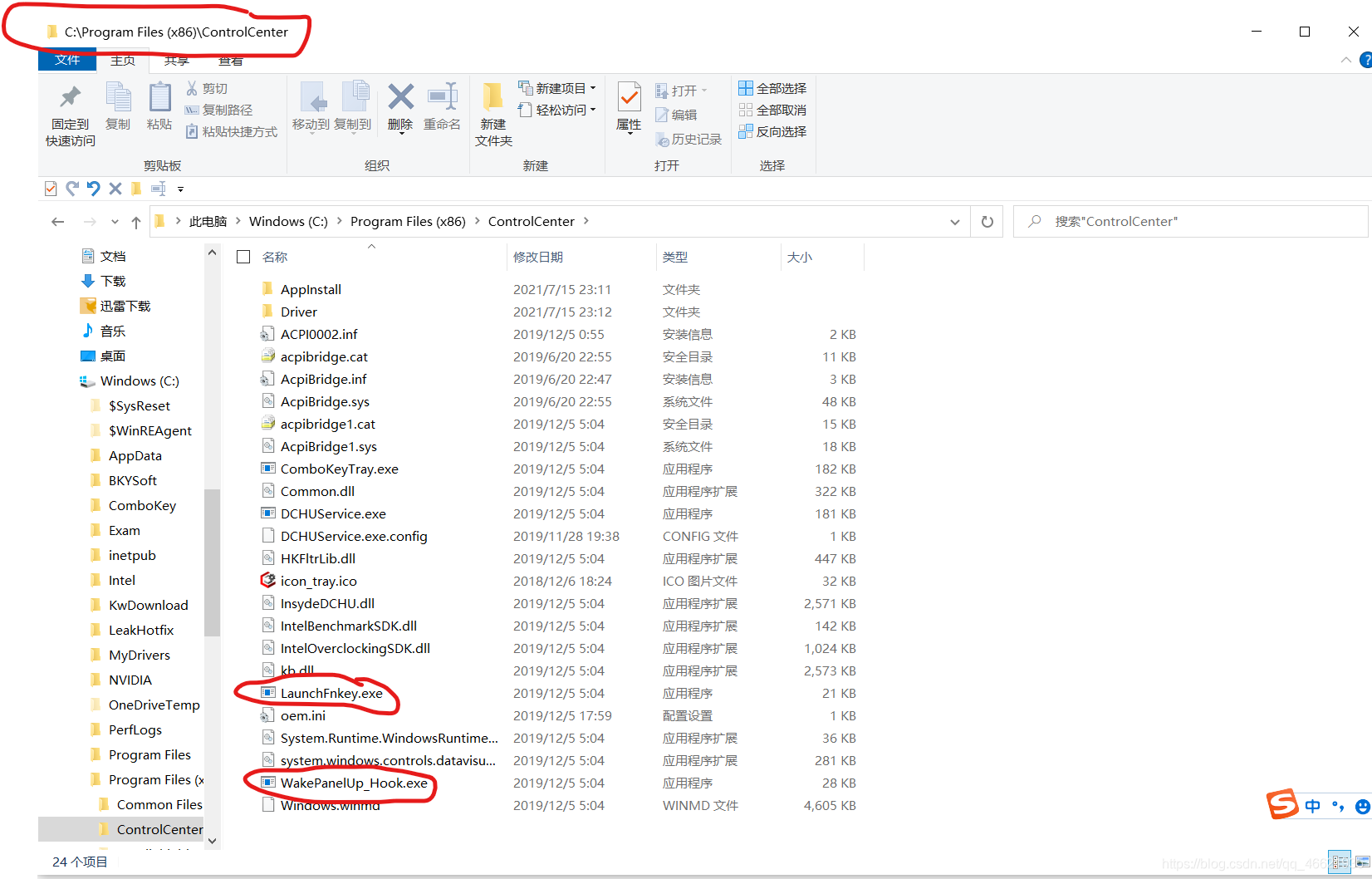The width and height of the screenshot is (1372, 879).
Task: Sort by Size (大小) column header
Action: click(x=800, y=257)
